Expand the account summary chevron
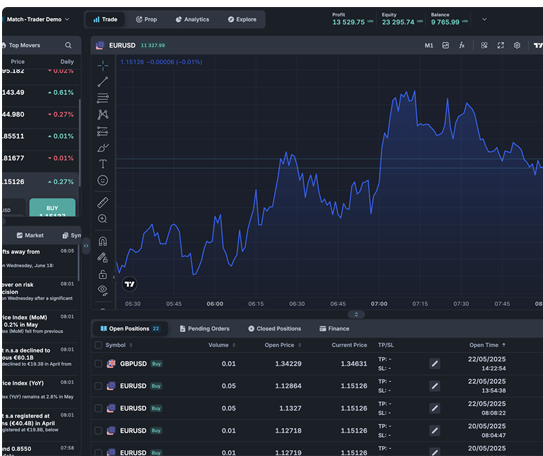The image size is (543, 456). point(484,19)
